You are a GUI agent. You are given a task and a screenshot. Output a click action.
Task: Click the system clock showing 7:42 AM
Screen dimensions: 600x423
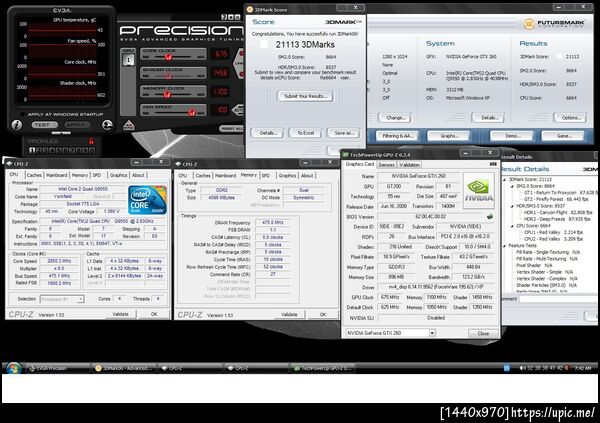click(582, 368)
